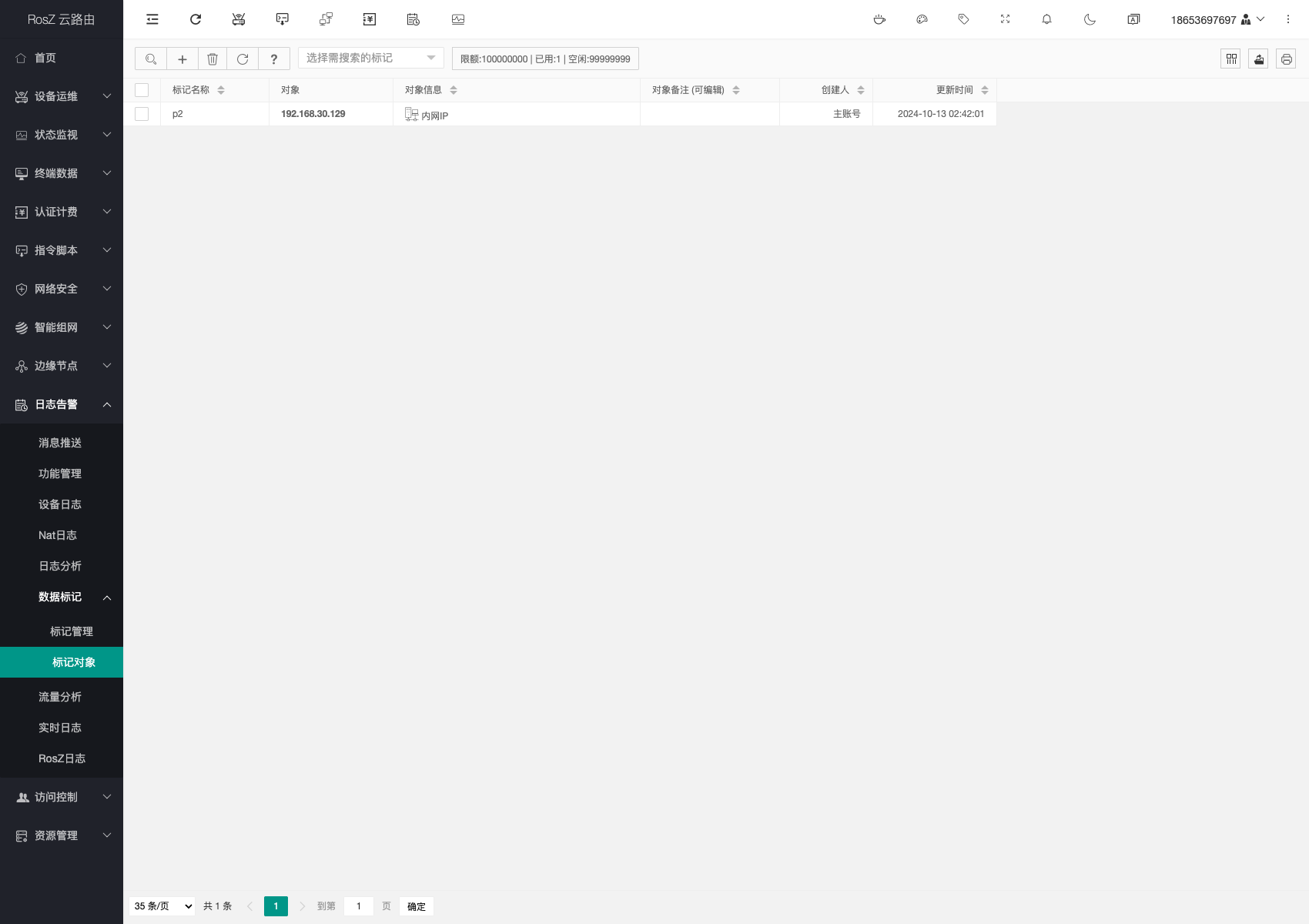Select the checkbox for row p2
The height and width of the screenshot is (924, 1309).
[142, 114]
